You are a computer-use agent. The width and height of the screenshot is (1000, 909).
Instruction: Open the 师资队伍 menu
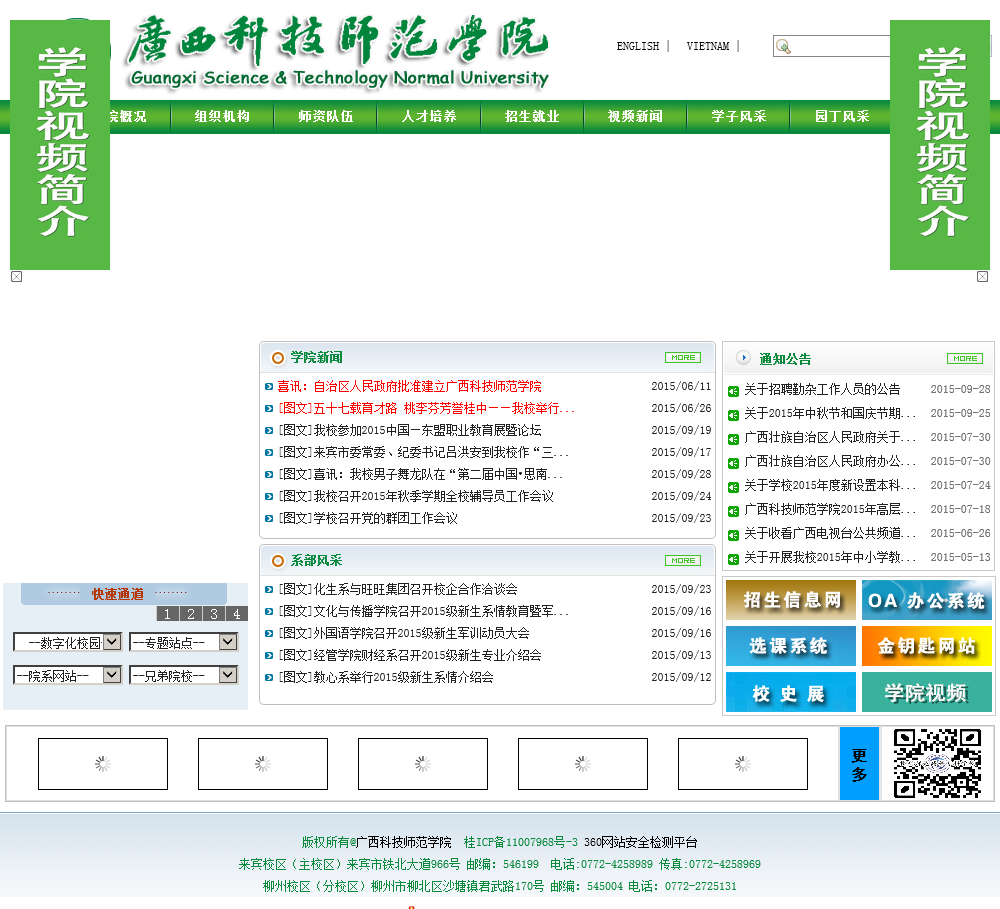pyautogui.click(x=325, y=116)
